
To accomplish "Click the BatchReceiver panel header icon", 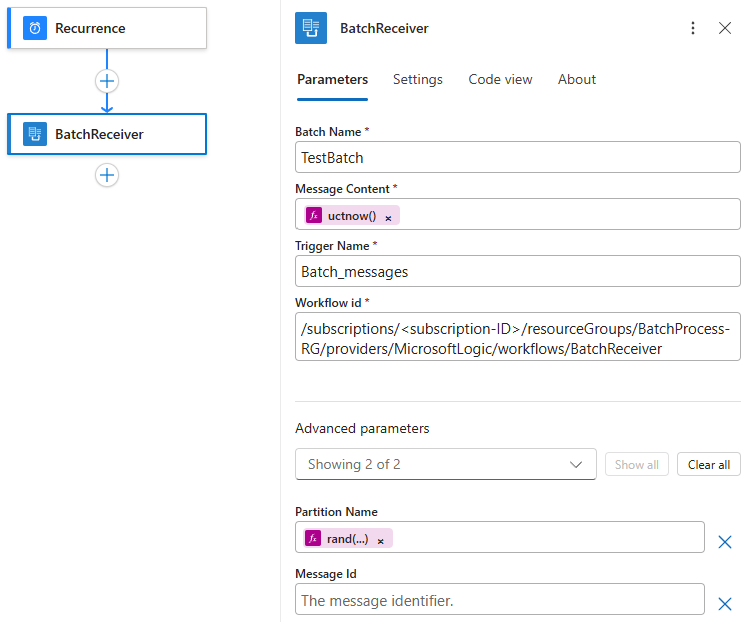I will 311,28.
